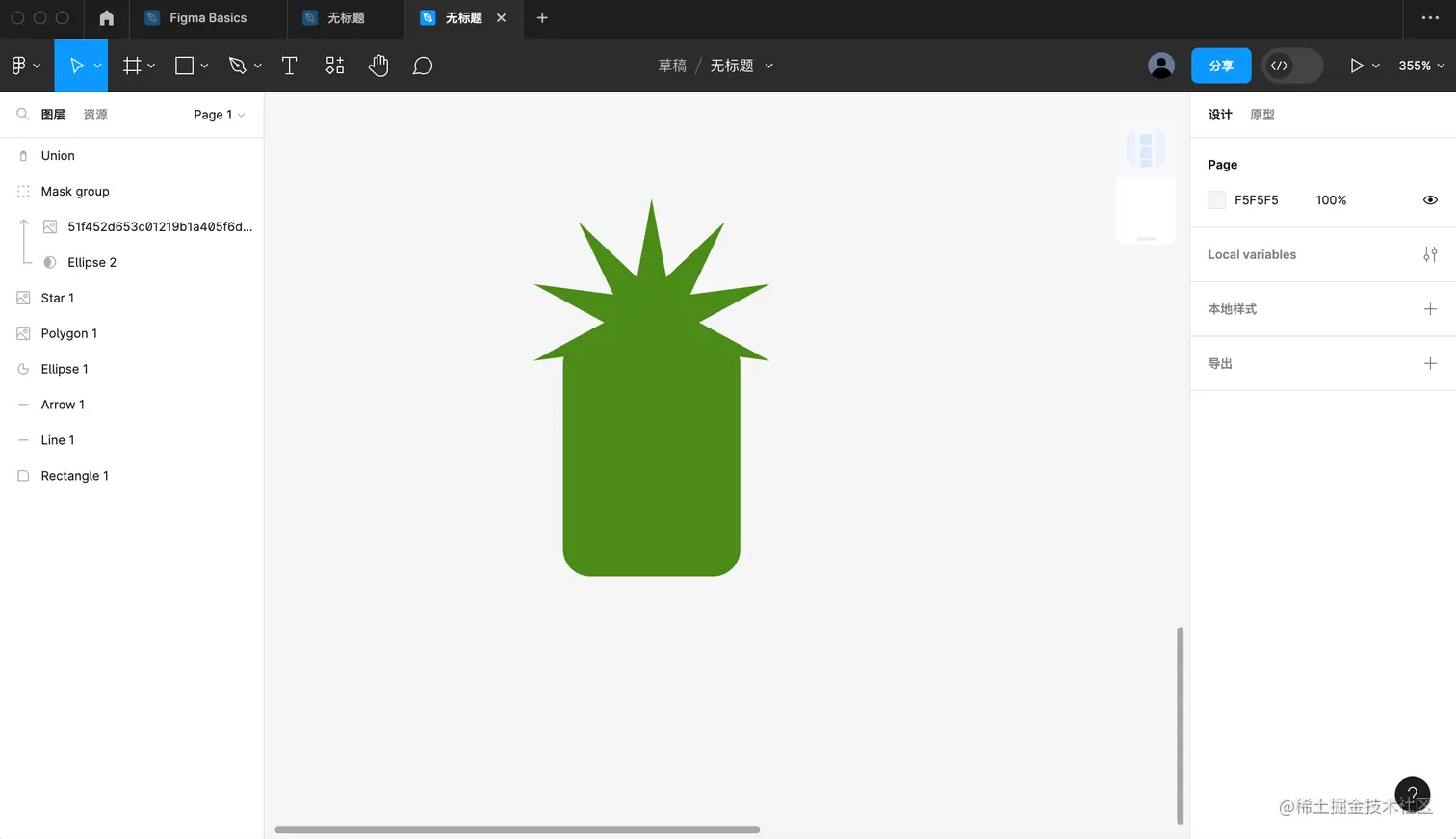Image resolution: width=1456 pixels, height=839 pixels.
Task: Switch to the inactive 无标题 tab
Action: coord(346,18)
